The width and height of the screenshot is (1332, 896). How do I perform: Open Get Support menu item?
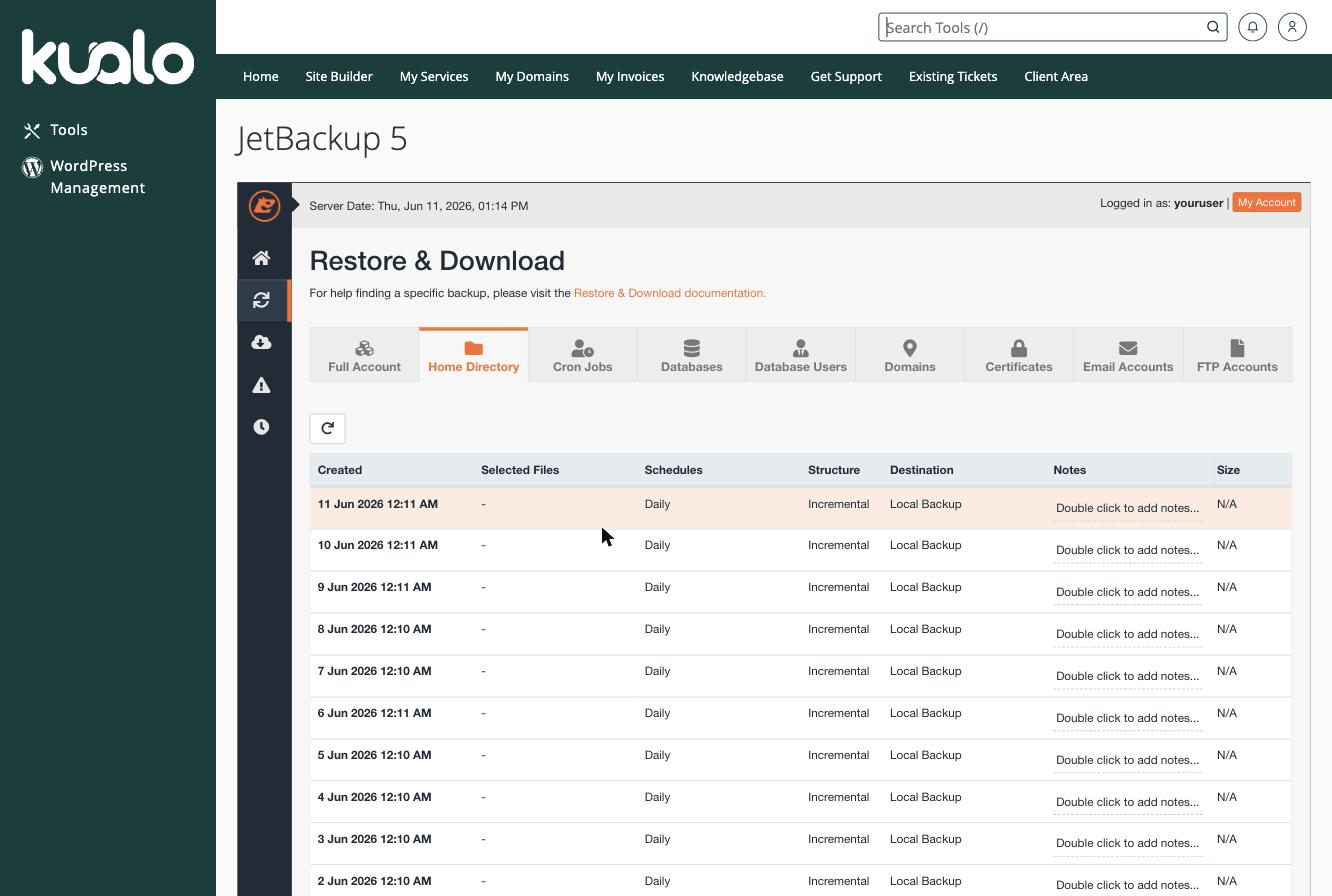(x=846, y=76)
